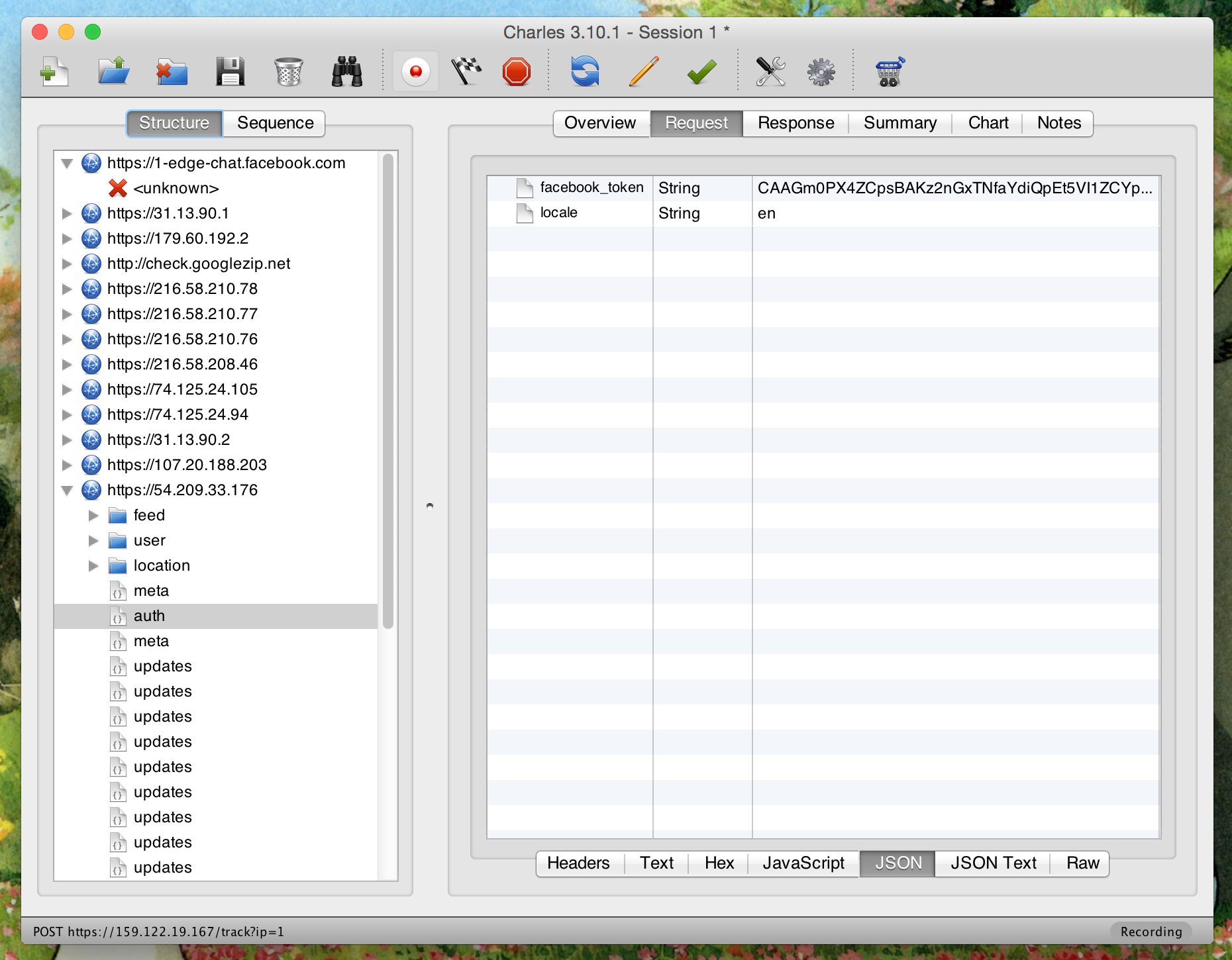Viewport: 1232px width, 960px height.
Task: Click the structure tree vertical scrollbar
Action: [x=388, y=391]
